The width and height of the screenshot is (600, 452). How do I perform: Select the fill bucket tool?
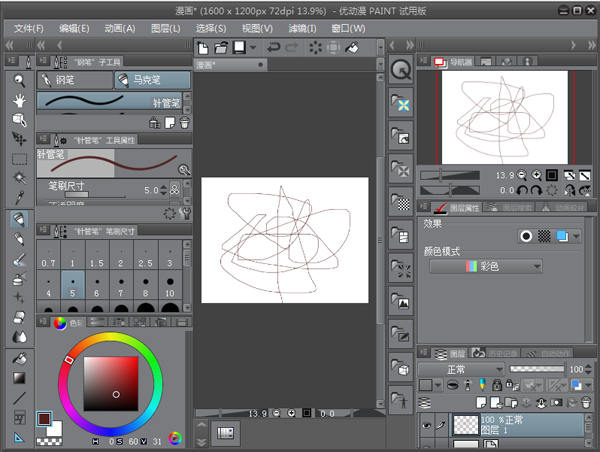pos(19,358)
